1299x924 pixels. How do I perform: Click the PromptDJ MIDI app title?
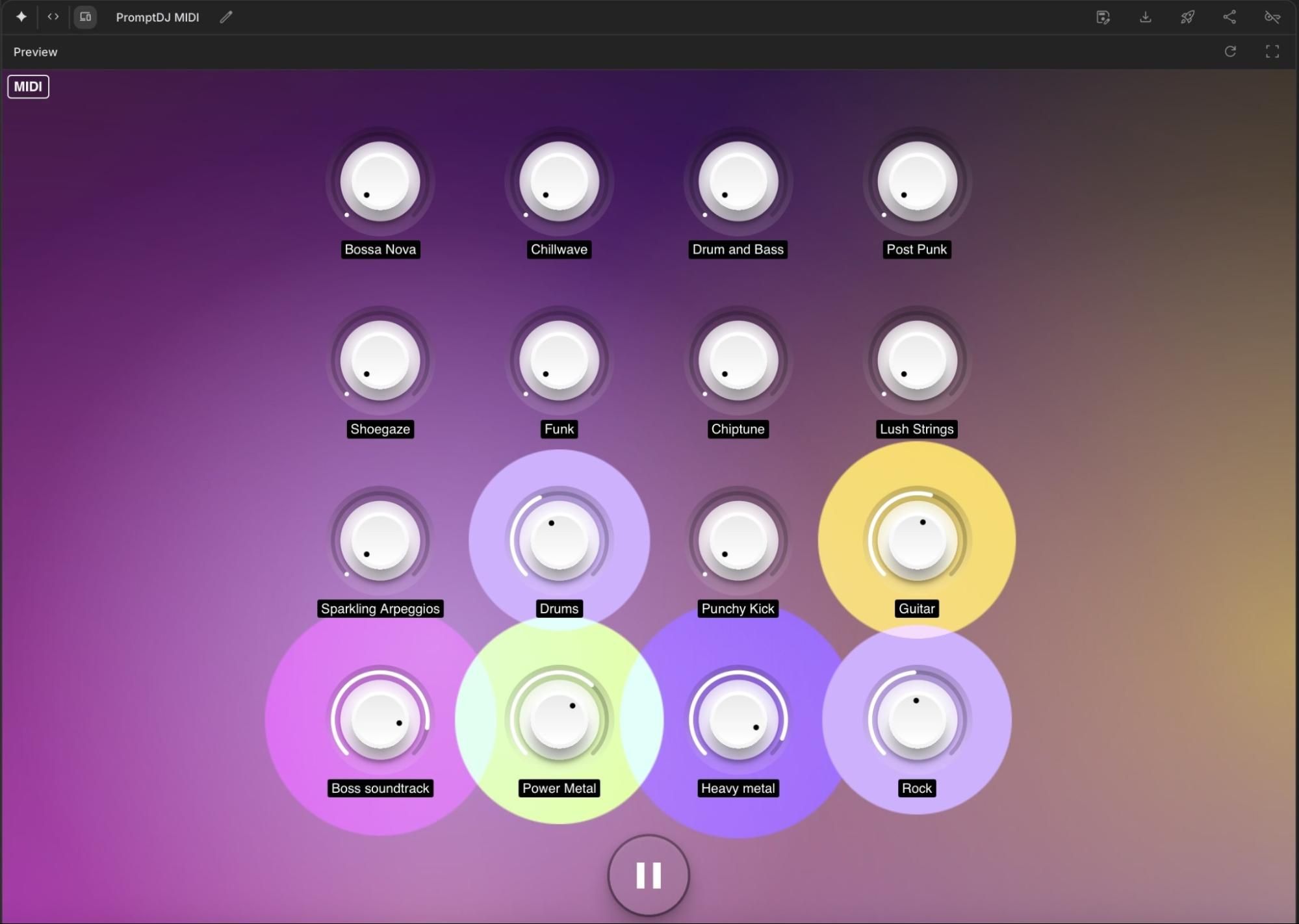point(157,18)
